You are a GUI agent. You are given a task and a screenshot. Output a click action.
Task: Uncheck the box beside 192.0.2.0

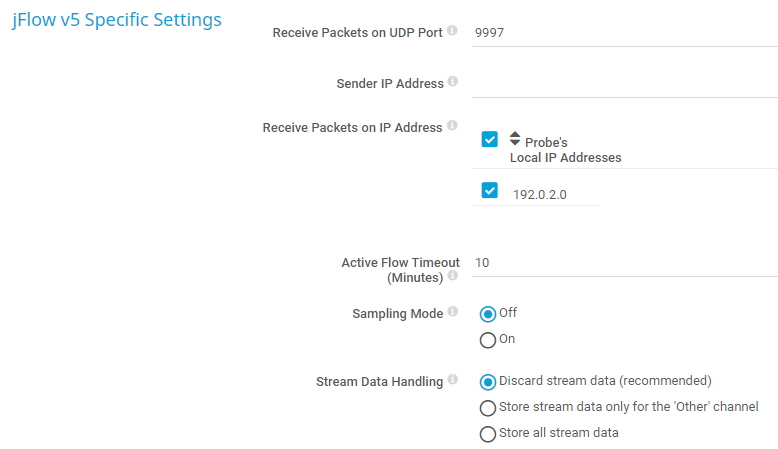[x=489, y=191]
